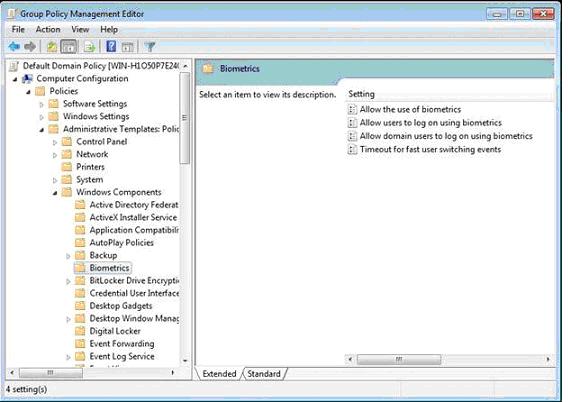Toggle the Show/Hide Console Tree icon
Viewport: 568px width, 402px height.
69,46
